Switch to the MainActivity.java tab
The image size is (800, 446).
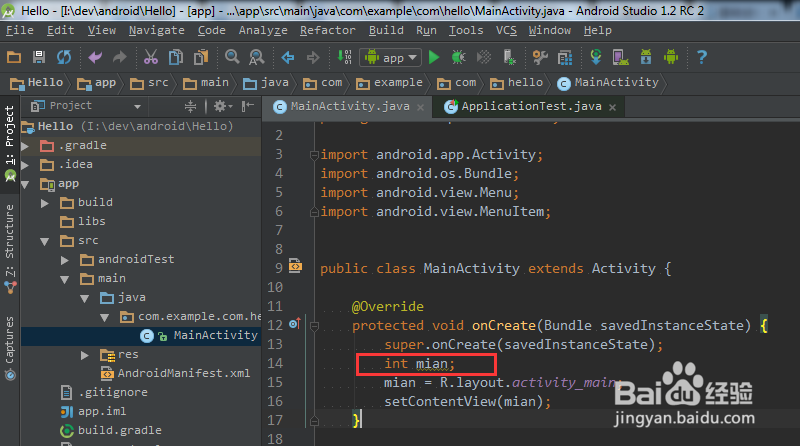point(349,107)
